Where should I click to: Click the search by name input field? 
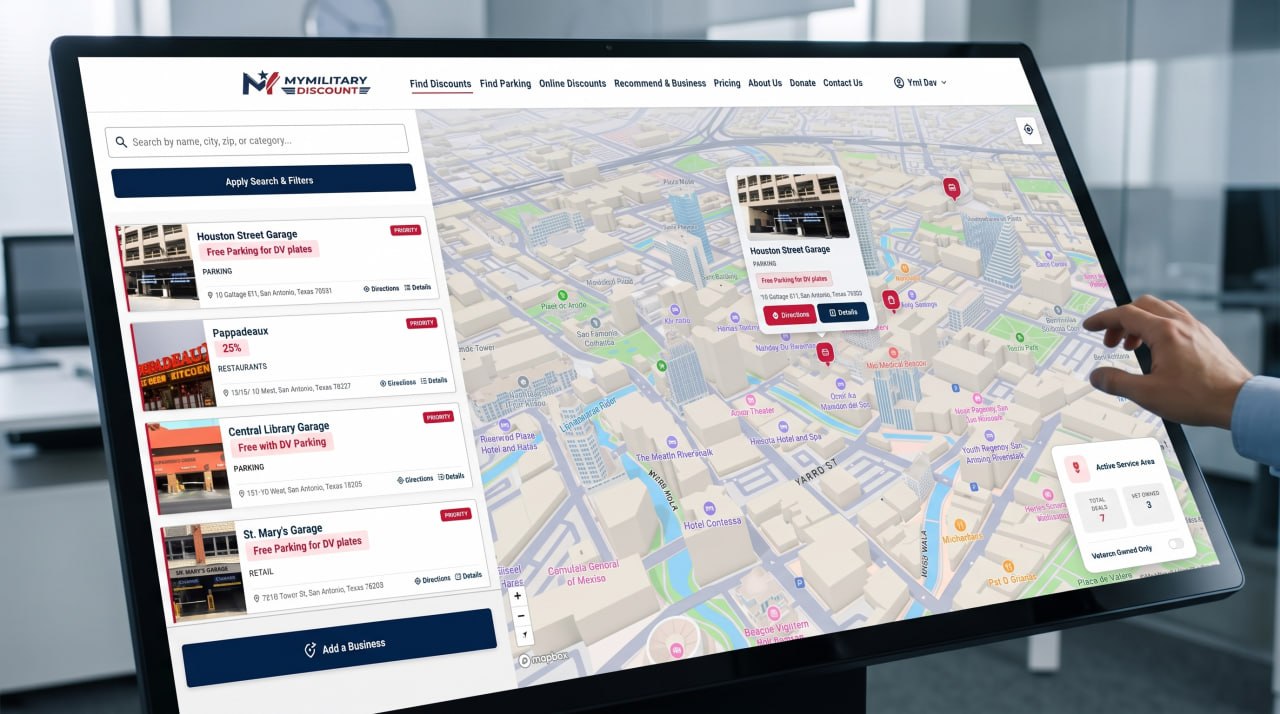pos(257,141)
